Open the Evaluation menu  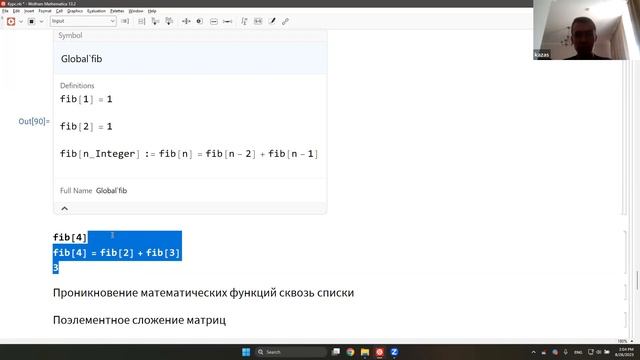click(x=96, y=11)
